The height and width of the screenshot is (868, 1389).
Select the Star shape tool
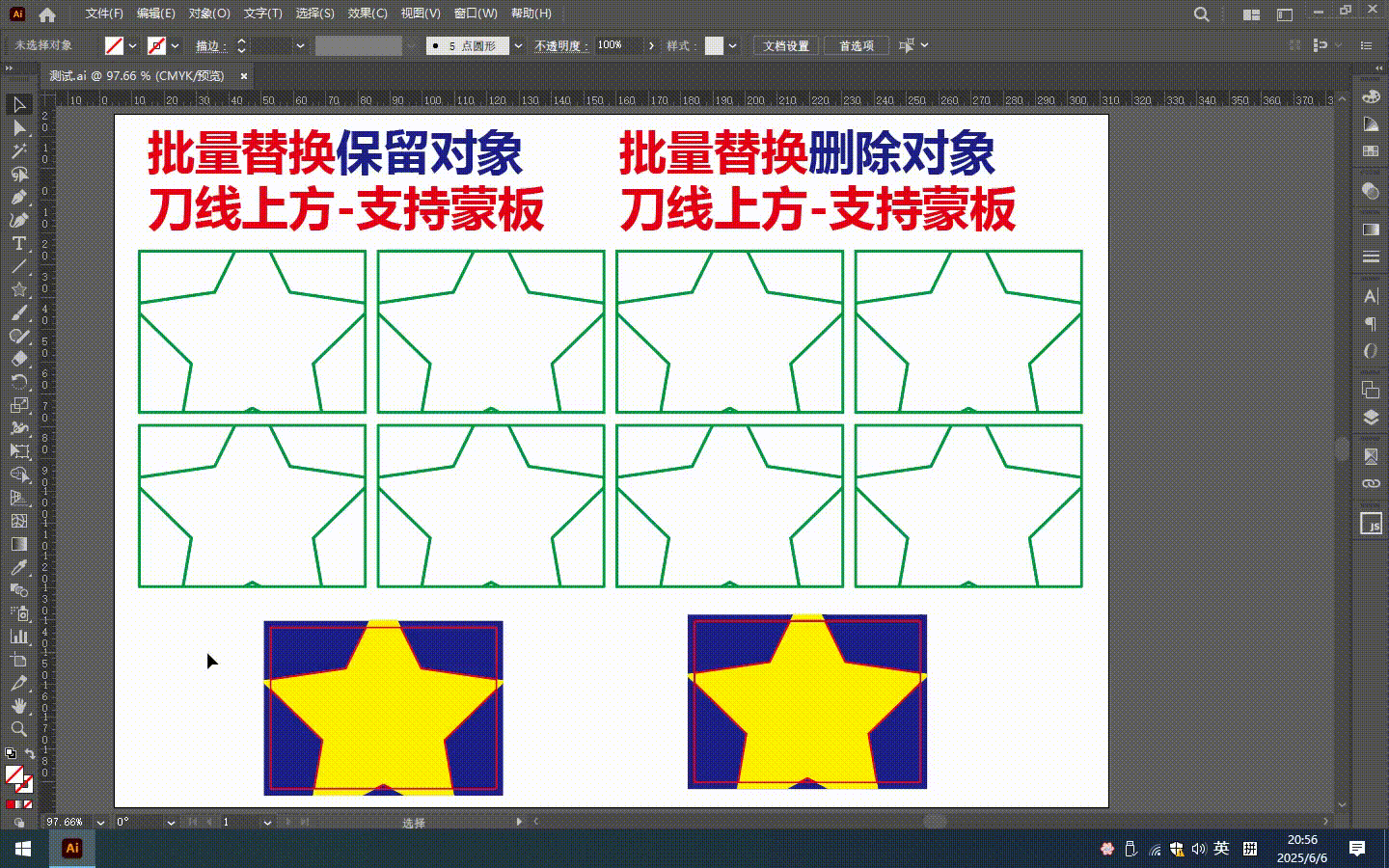[x=18, y=289]
